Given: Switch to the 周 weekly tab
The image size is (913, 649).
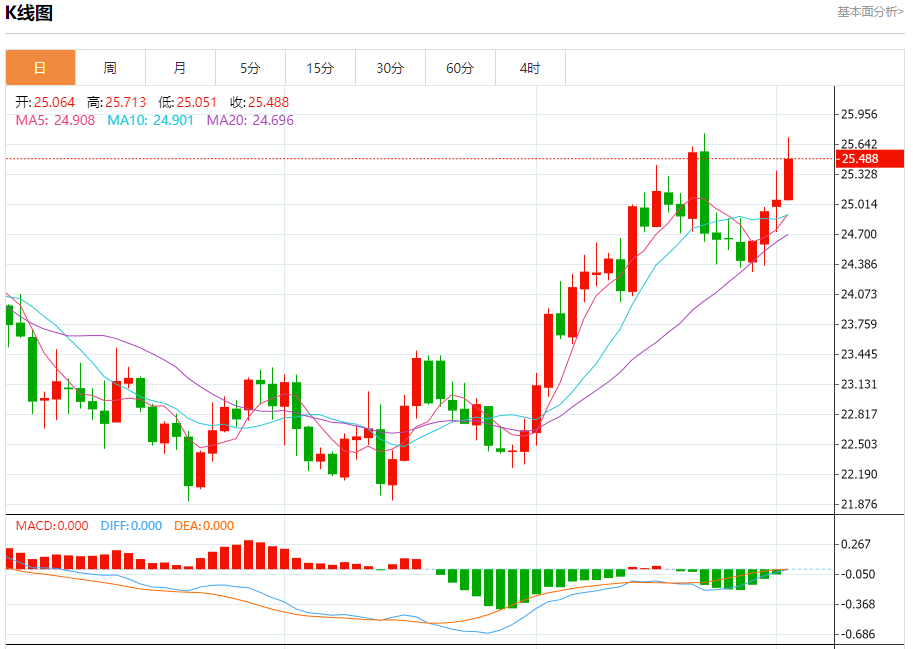Looking at the screenshot, I should [x=110, y=68].
